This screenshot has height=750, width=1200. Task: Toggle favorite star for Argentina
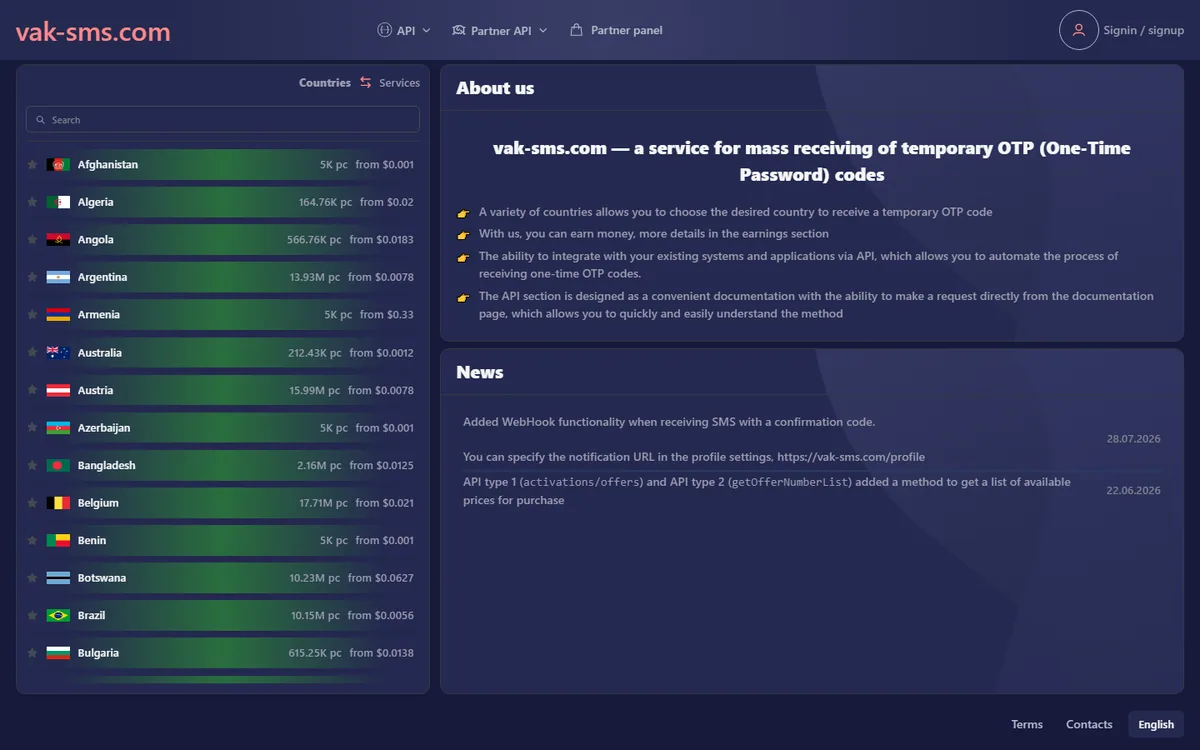[x=32, y=277]
